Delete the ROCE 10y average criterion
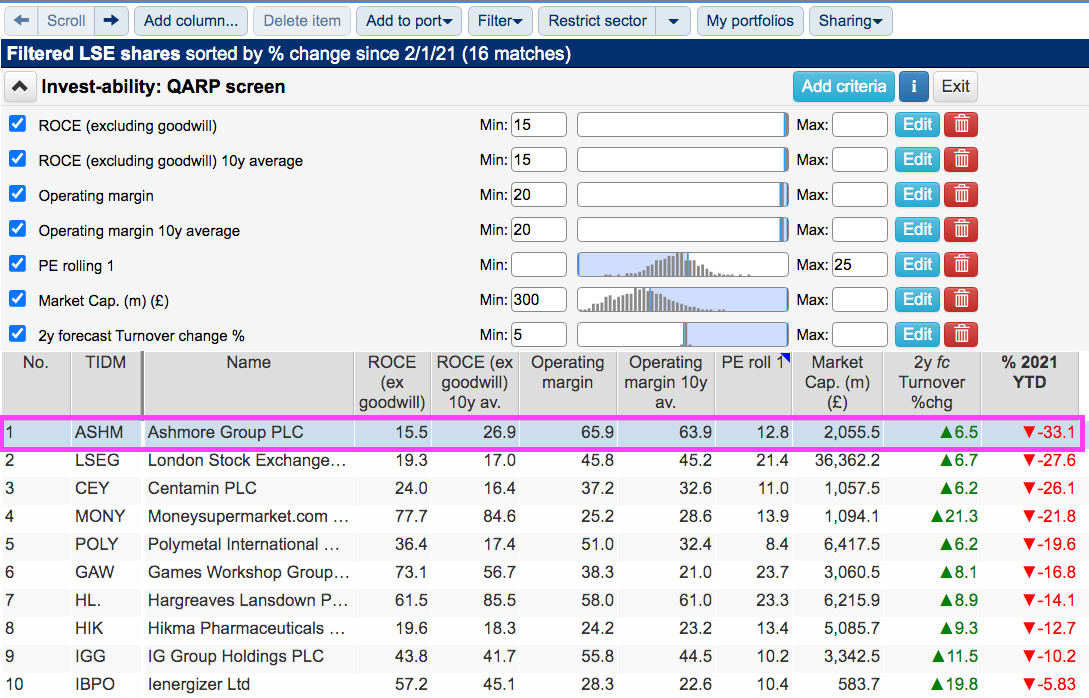1089x698 pixels. (x=961, y=160)
